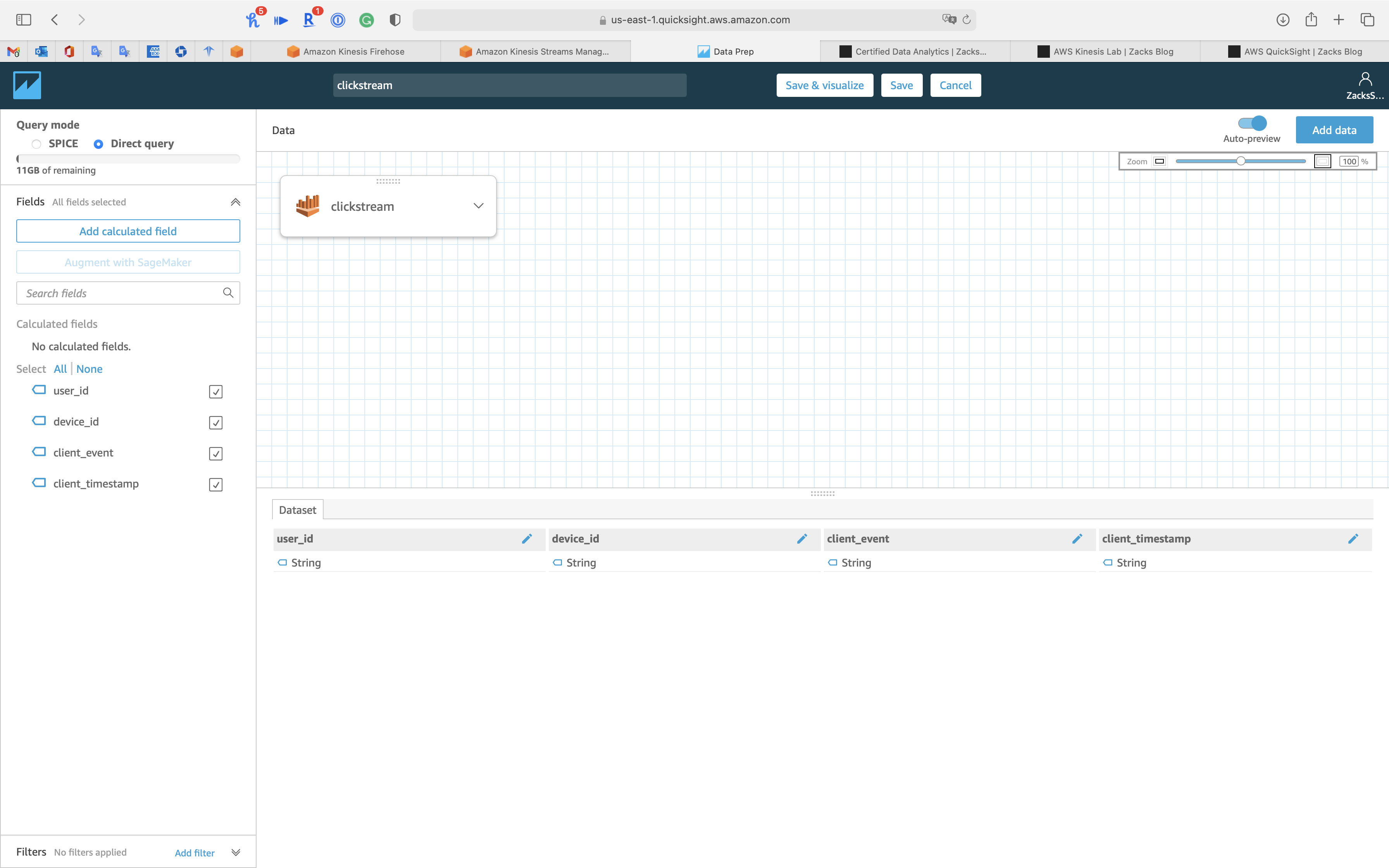Uncheck the client_timestamp field checkbox
The height and width of the screenshot is (868, 1389).
point(216,484)
